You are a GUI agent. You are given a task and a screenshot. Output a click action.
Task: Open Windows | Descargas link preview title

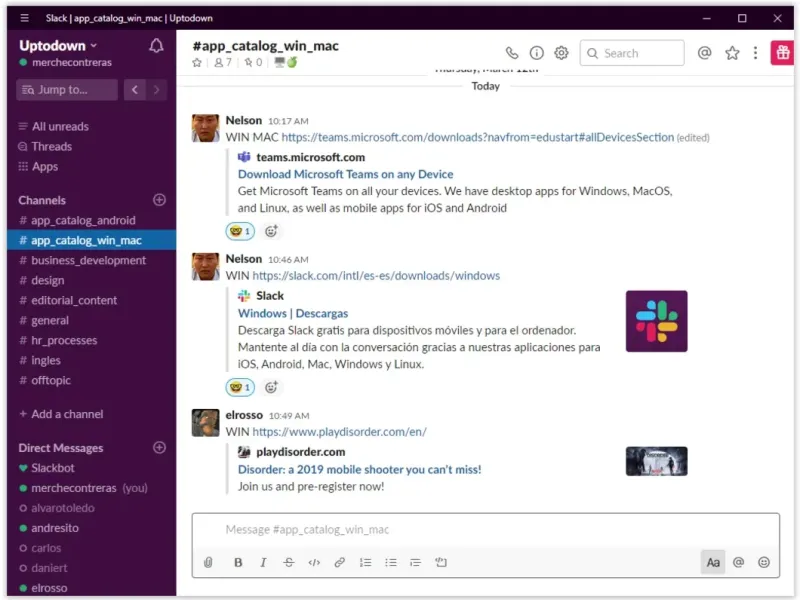[x=293, y=313]
